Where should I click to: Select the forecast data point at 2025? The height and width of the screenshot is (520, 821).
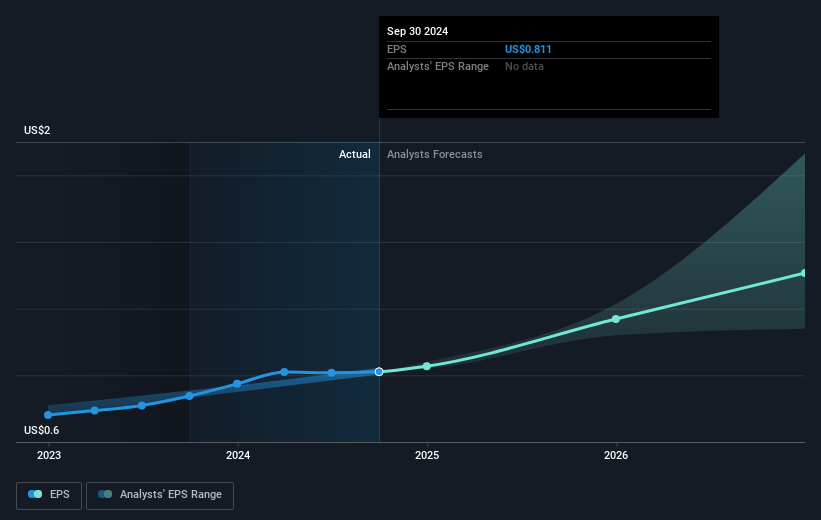(x=427, y=366)
